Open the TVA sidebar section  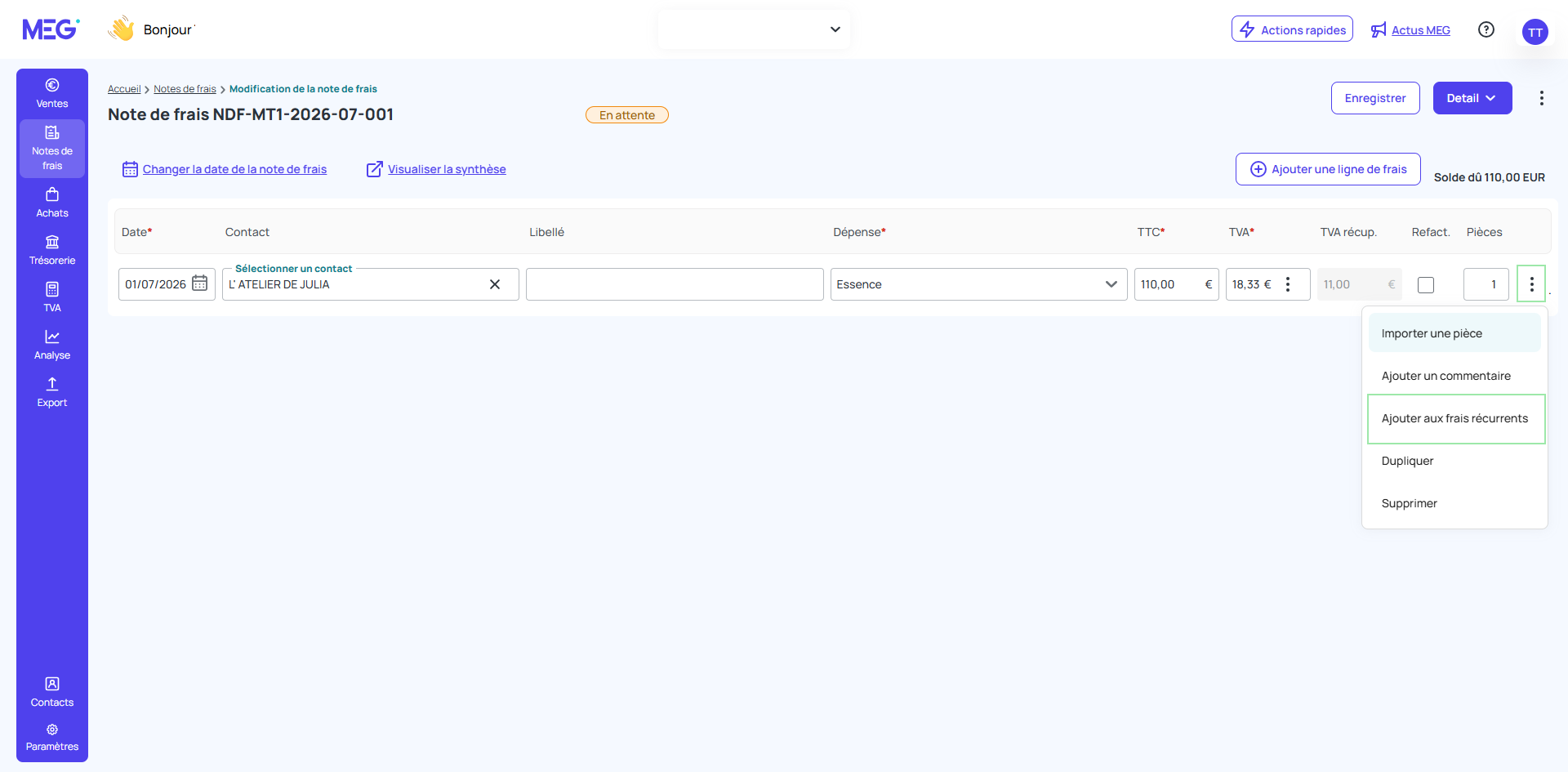pos(52,297)
